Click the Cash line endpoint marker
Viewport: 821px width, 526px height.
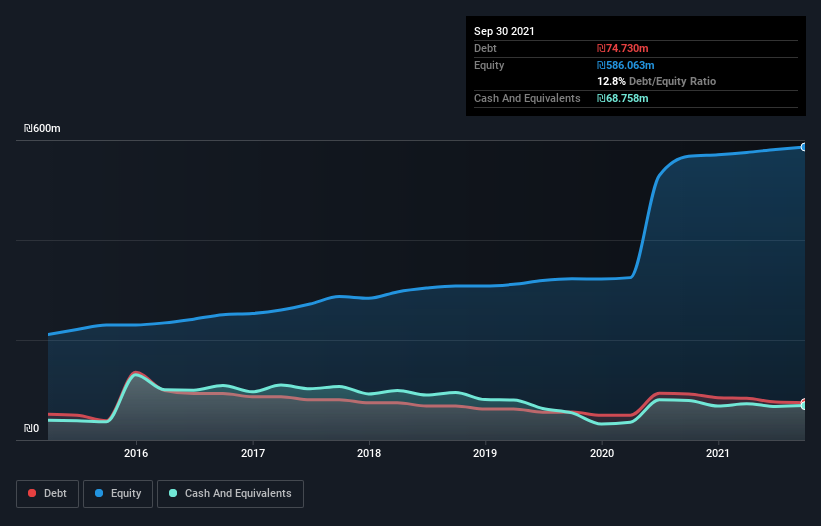(804, 406)
